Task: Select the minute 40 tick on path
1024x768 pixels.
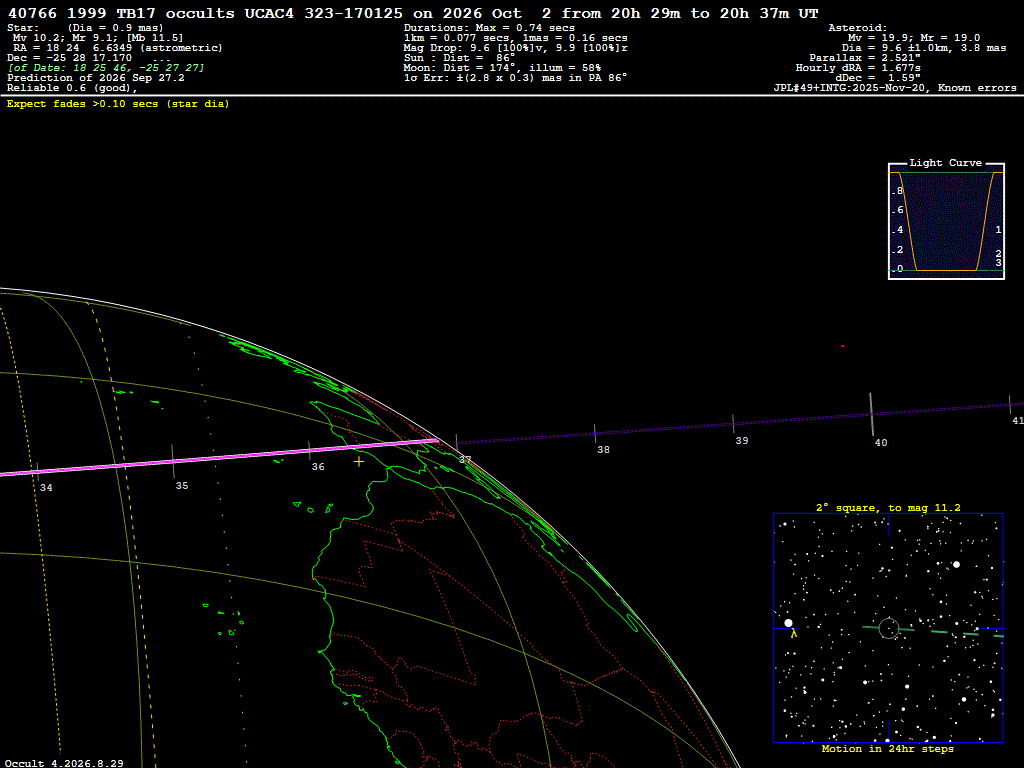Action: coord(871,415)
